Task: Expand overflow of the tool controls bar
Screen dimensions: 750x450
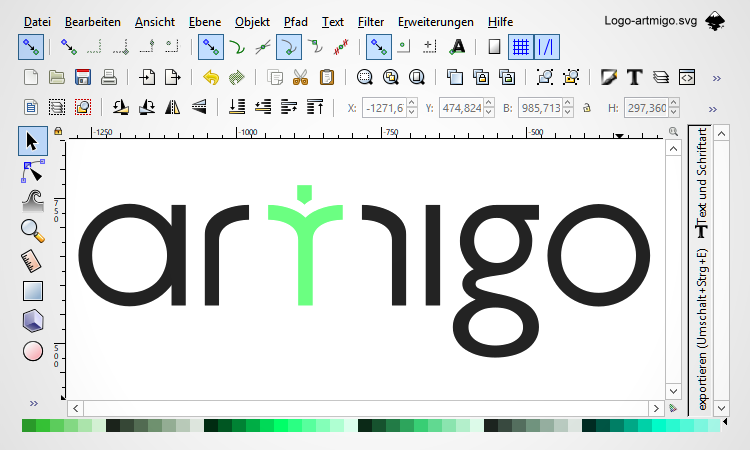Action: tap(713, 109)
